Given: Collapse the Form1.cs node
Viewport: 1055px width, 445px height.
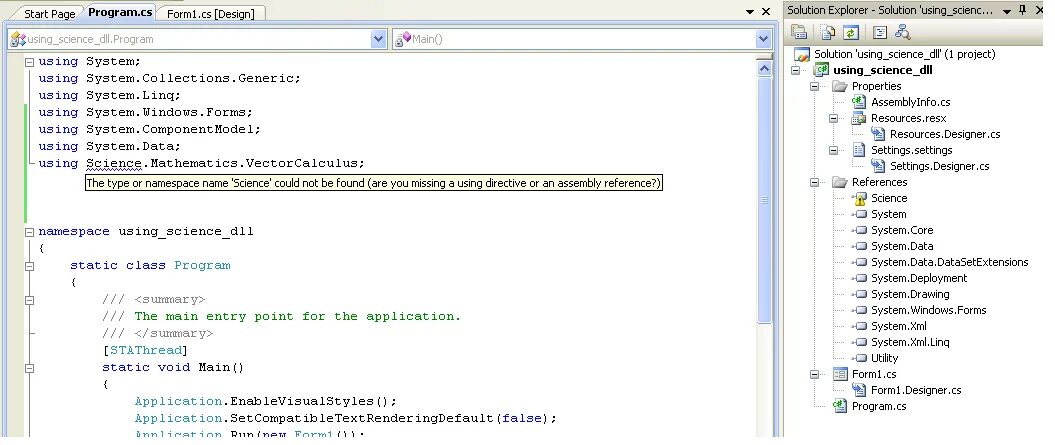Looking at the screenshot, I should point(815,374).
